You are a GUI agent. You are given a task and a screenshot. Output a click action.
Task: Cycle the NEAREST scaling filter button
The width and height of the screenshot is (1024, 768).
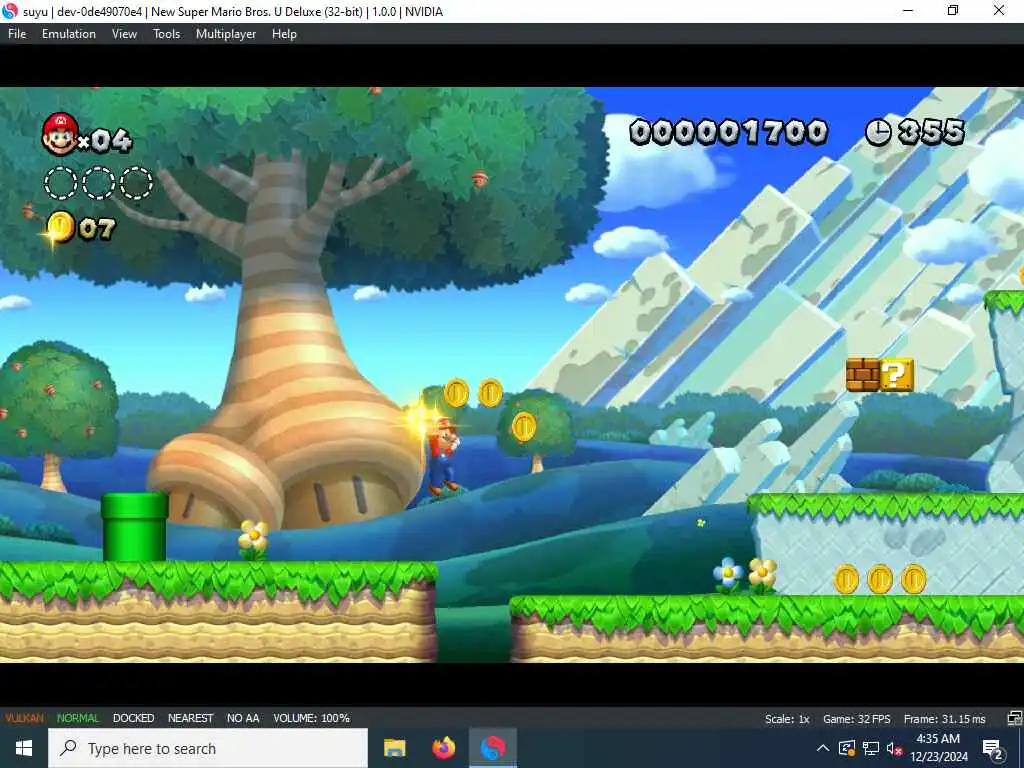tap(190, 718)
